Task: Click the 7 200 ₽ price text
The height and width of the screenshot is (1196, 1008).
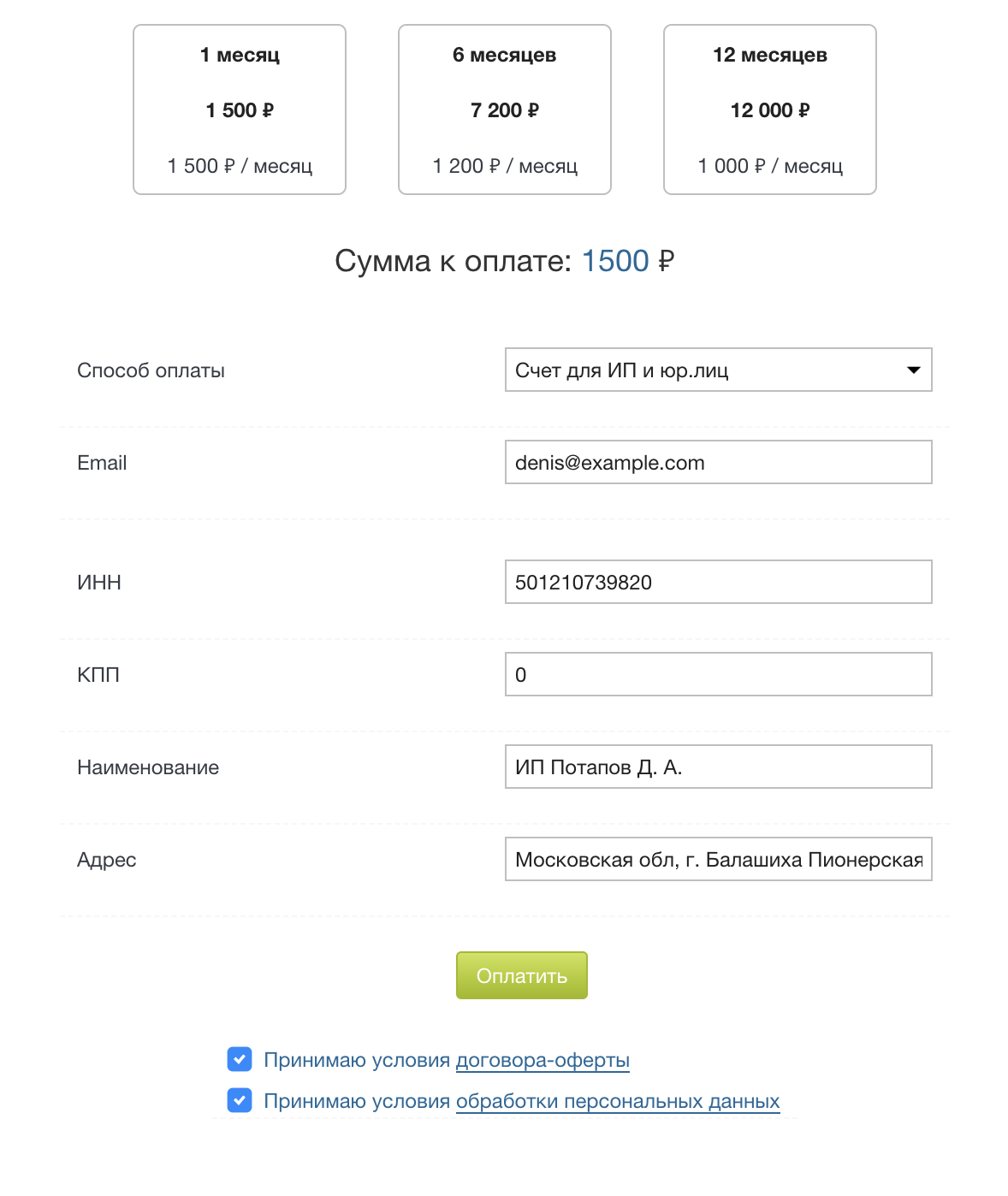Action: (505, 110)
